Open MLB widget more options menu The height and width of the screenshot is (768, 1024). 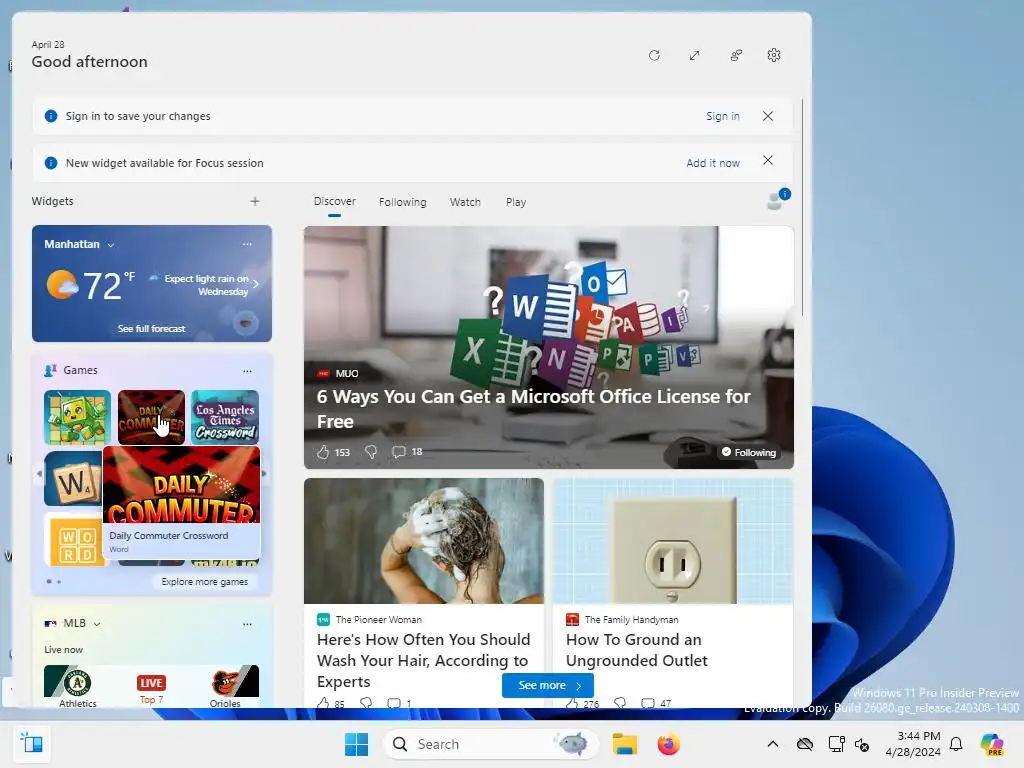coord(247,624)
